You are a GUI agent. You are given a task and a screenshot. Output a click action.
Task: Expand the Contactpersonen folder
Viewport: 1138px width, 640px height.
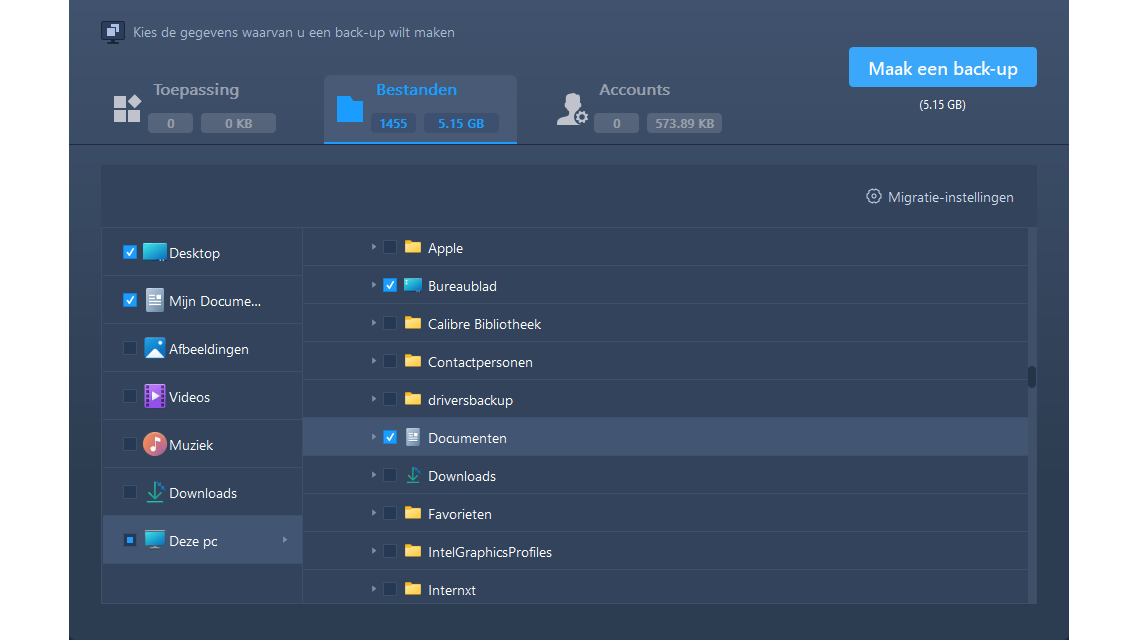[x=374, y=361]
